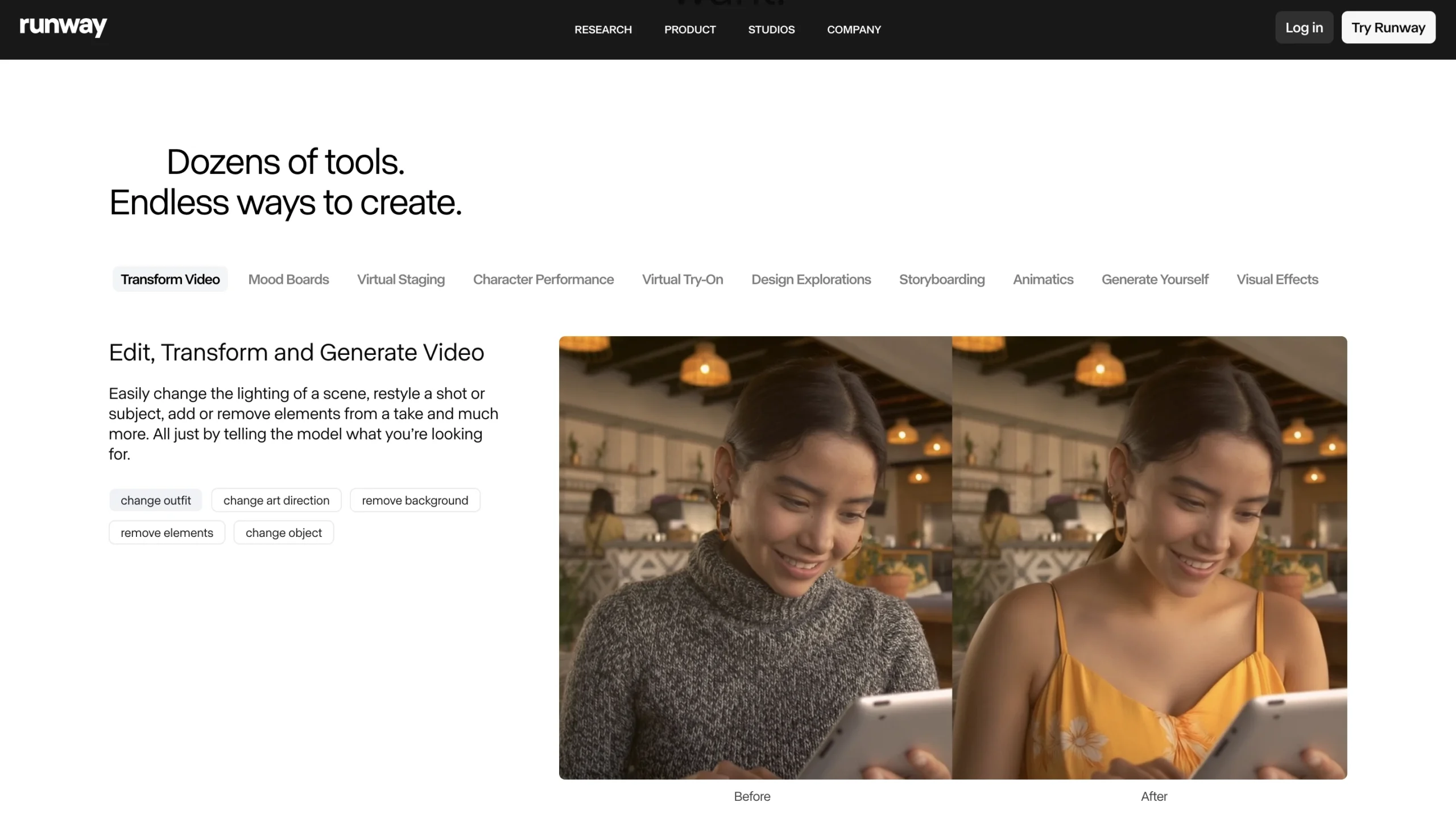Image resolution: width=1456 pixels, height=819 pixels.
Task: Open the Character Performance section
Action: [x=543, y=279]
